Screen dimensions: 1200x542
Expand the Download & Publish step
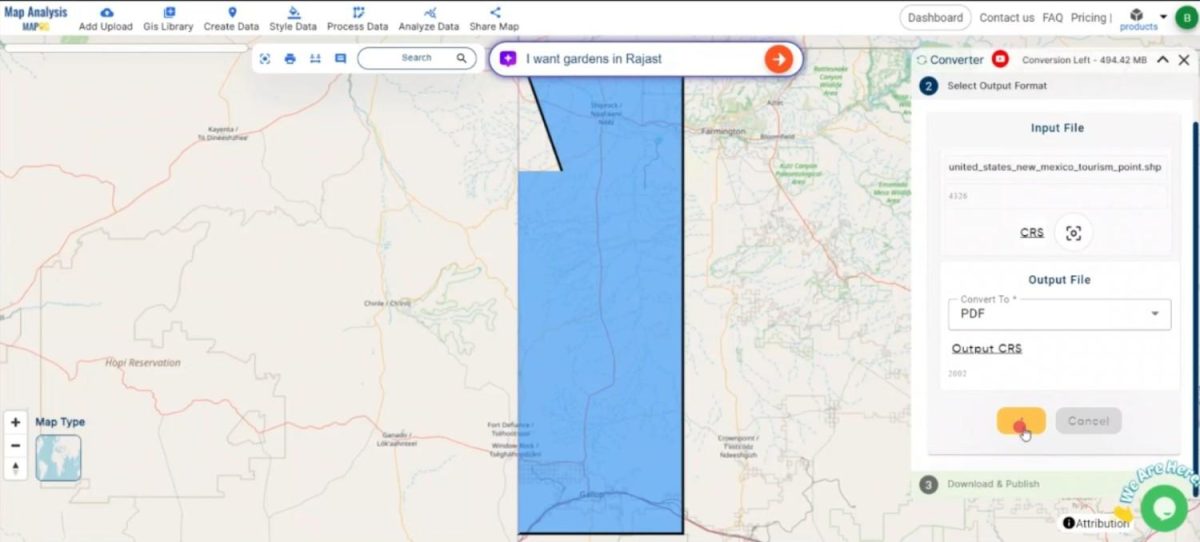click(x=993, y=484)
